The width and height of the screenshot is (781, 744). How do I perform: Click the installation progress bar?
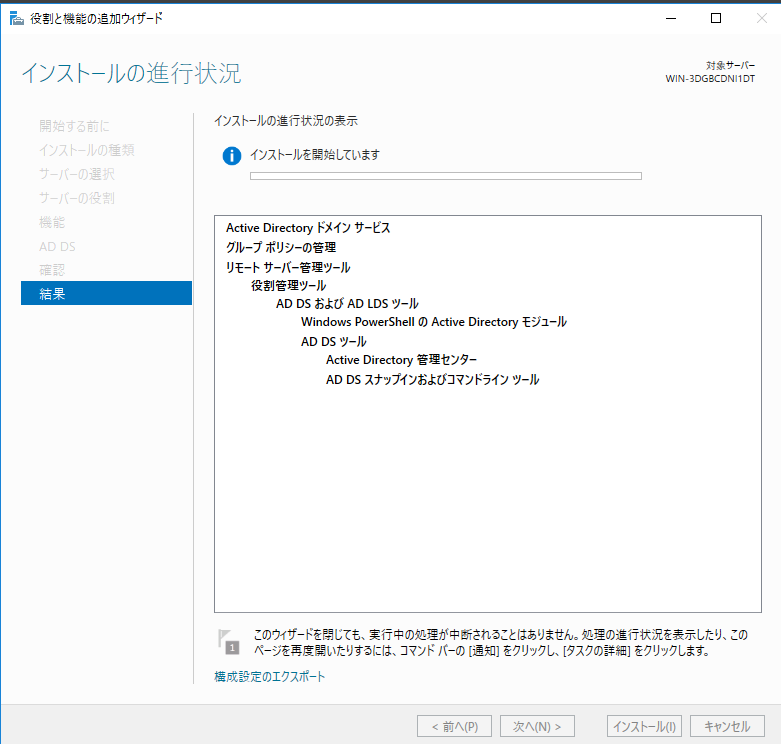pyautogui.click(x=446, y=176)
